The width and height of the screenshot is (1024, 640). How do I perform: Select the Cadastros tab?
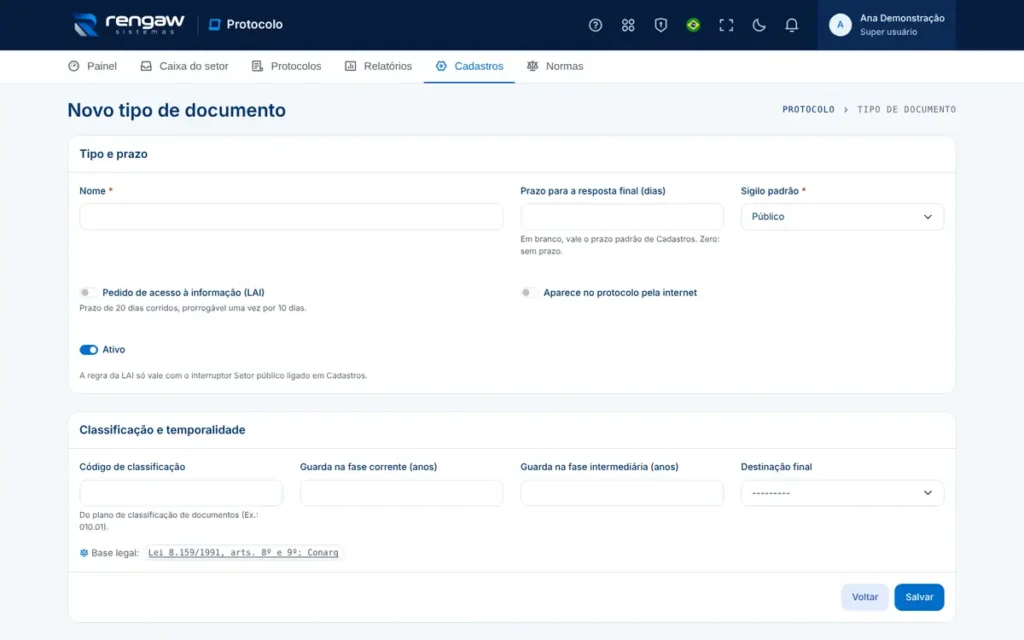[x=469, y=66]
